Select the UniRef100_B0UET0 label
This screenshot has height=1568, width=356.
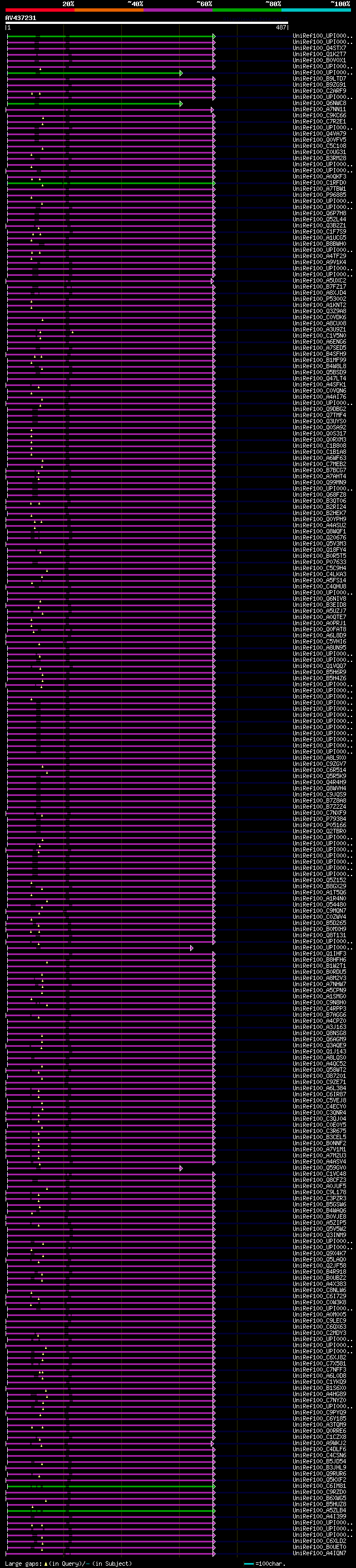pyautogui.click(x=319, y=1547)
